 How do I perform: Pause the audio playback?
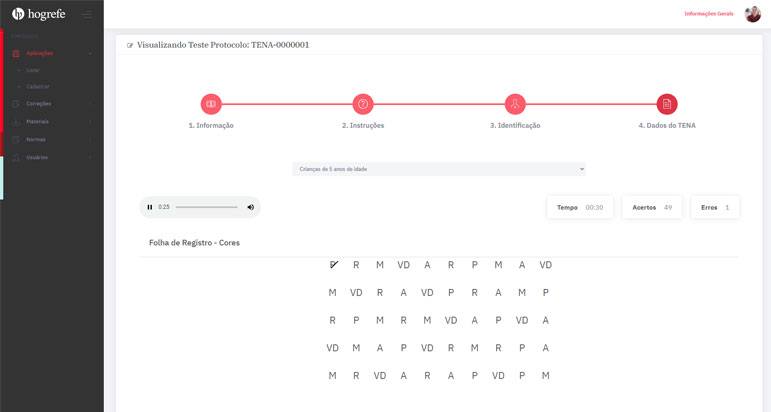coord(150,207)
